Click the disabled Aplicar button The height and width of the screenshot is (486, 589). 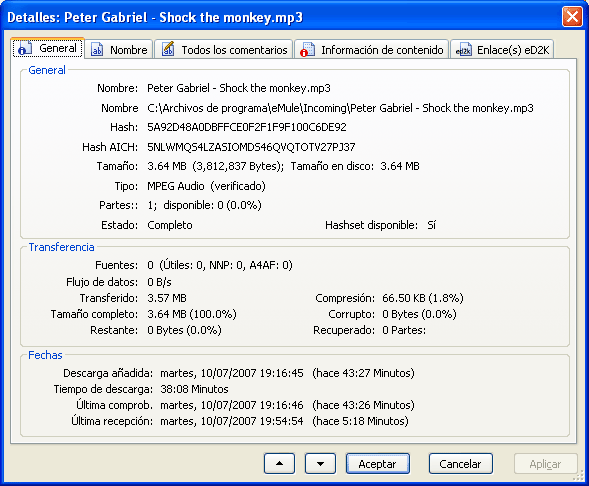click(x=545, y=464)
